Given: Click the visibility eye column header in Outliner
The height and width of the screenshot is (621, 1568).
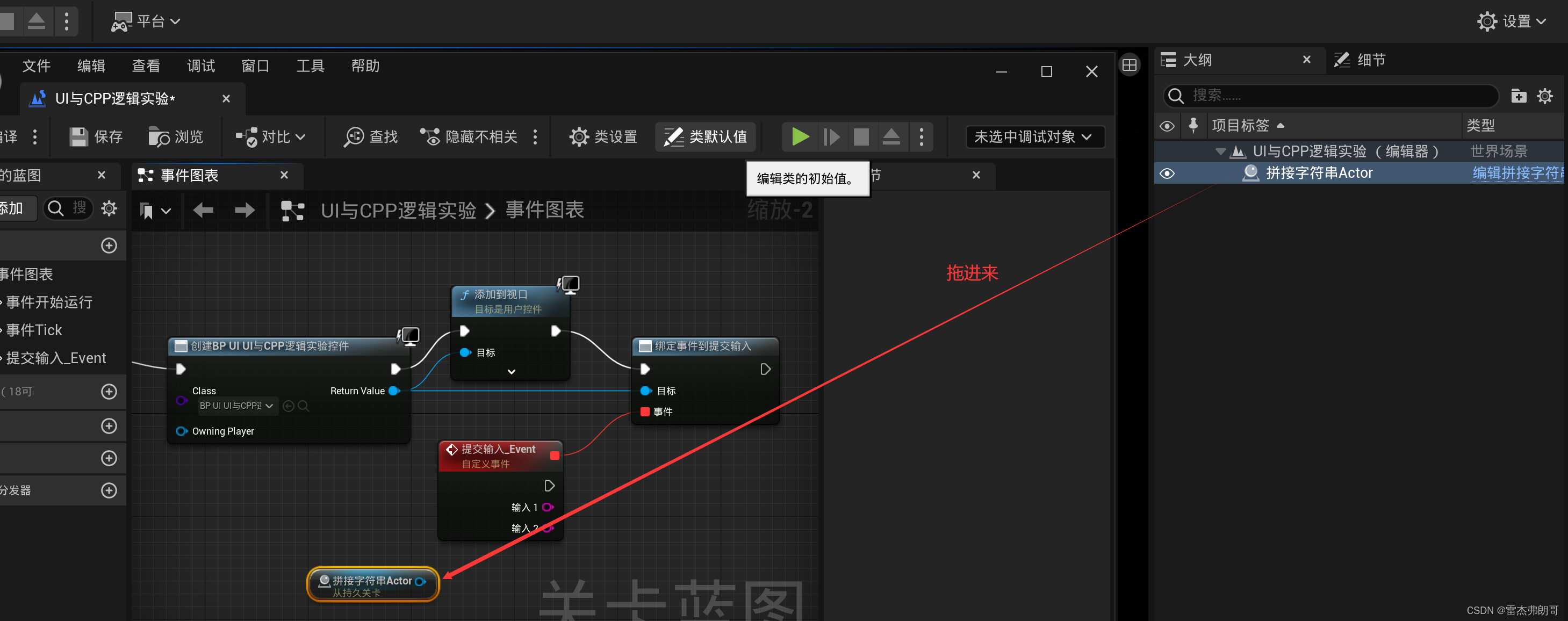Looking at the screenshot, I should 1167,126.
